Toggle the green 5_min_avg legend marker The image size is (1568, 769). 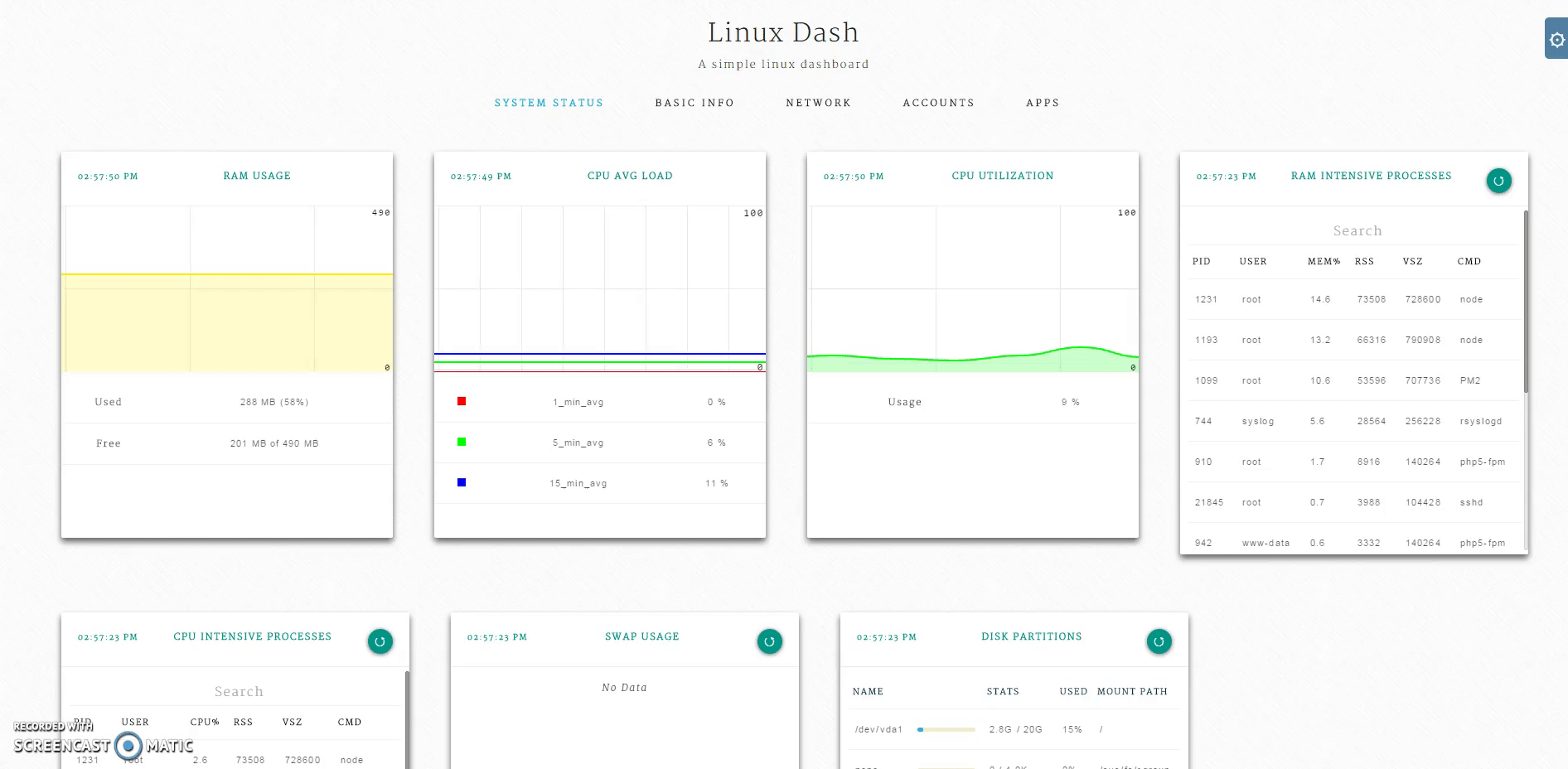(461, 442)
